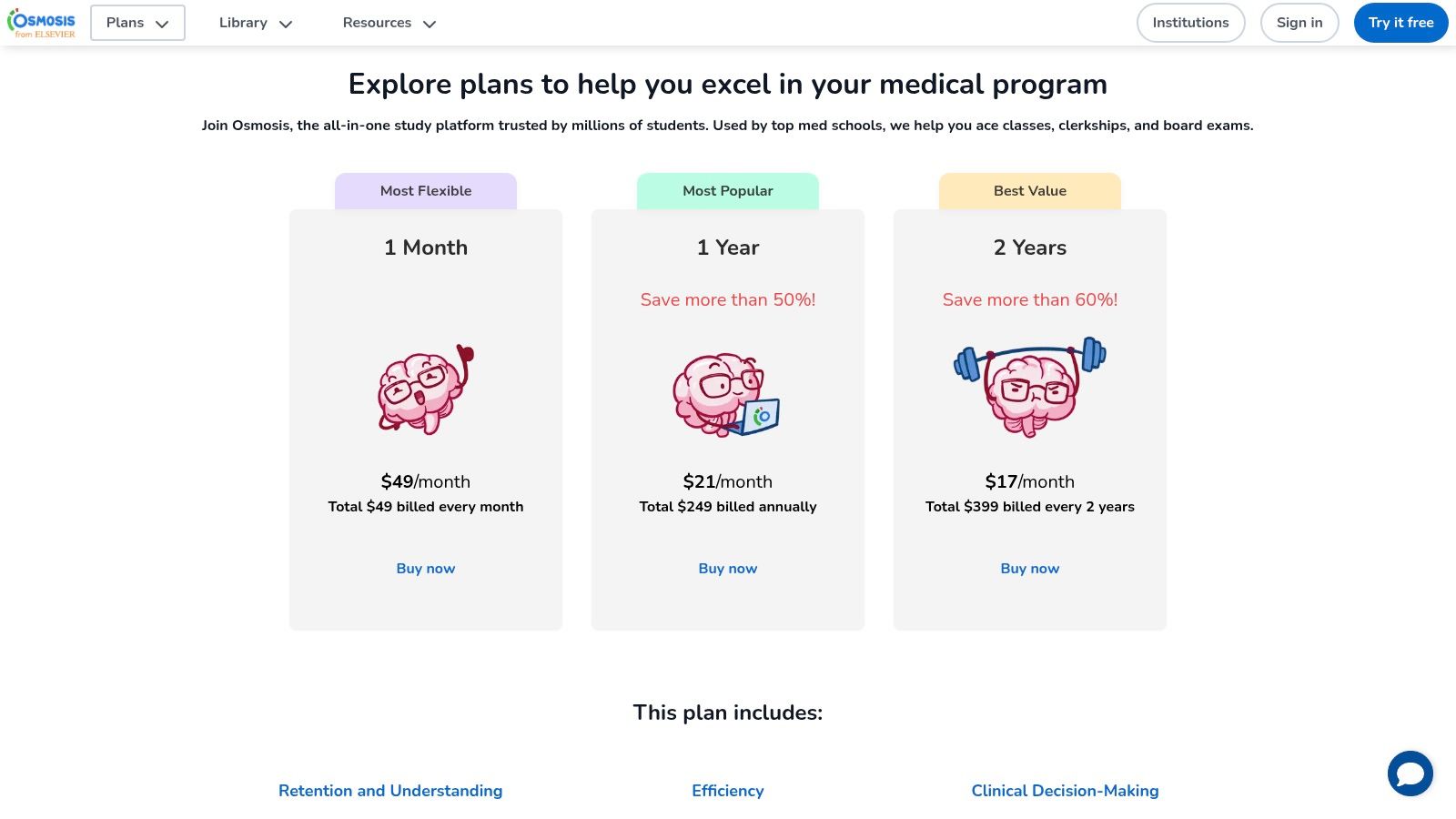Open the Library dropdown menu

pos(256,23)
